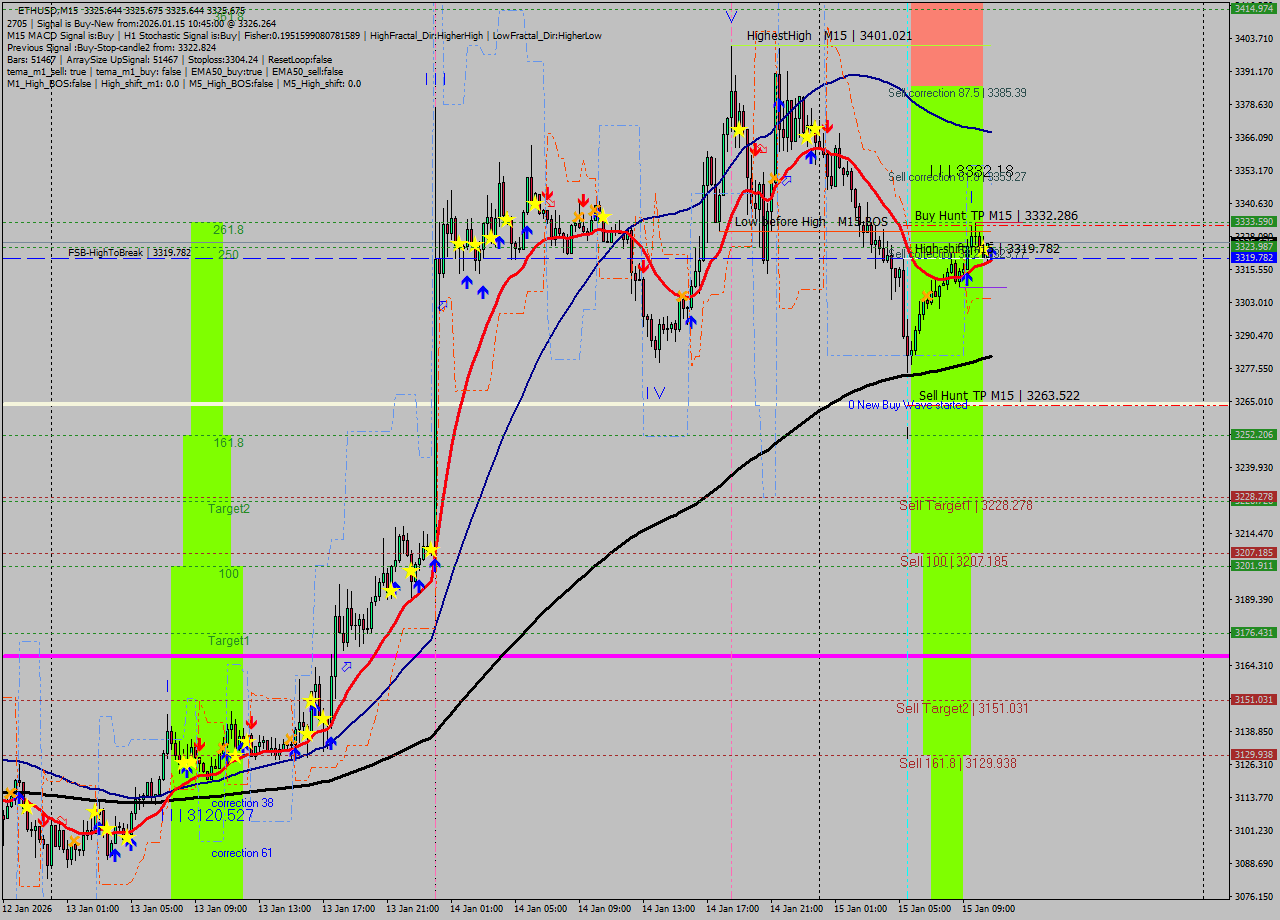Select the green 3414.974 price tag
1280x920 pixels.
pos(1253,8)
